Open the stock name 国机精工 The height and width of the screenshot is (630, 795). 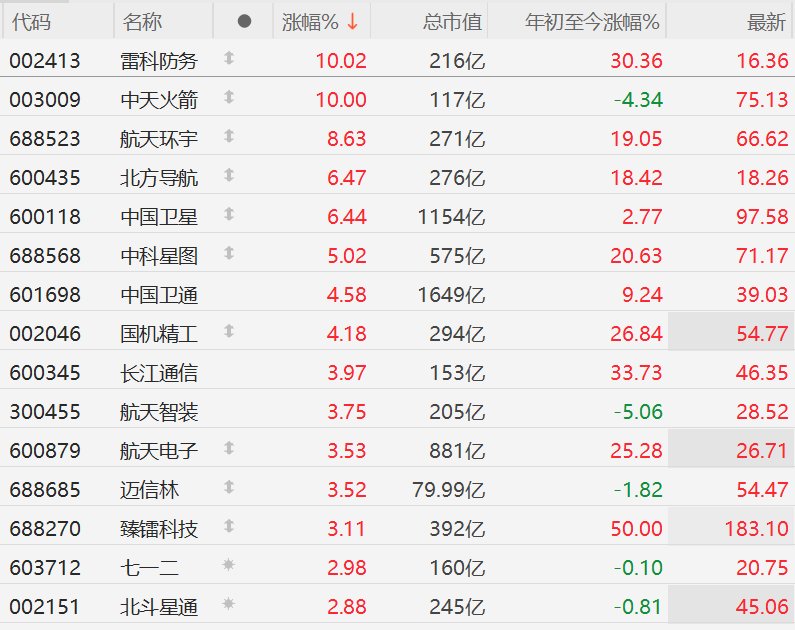(159, 334)
